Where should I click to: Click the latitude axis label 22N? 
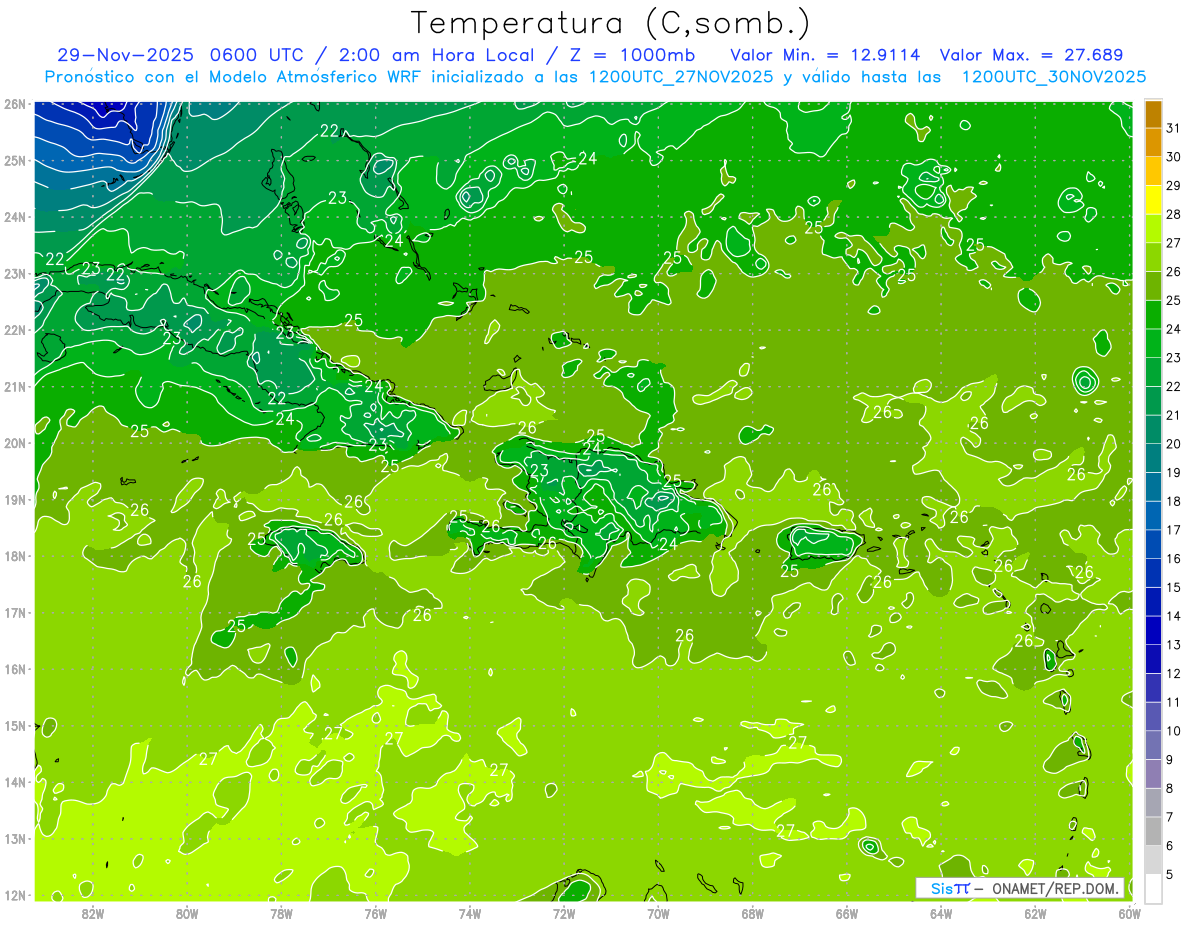pos(15,330)
